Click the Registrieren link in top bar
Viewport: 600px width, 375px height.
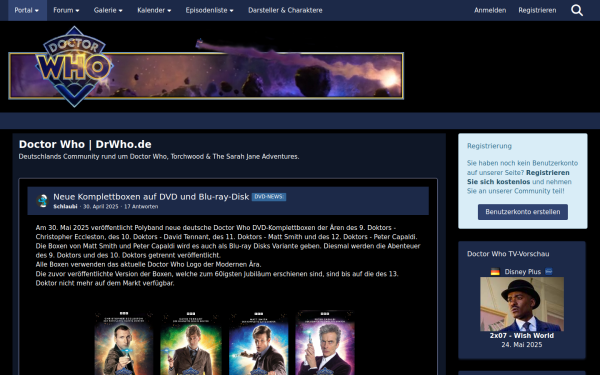point(537,10)
